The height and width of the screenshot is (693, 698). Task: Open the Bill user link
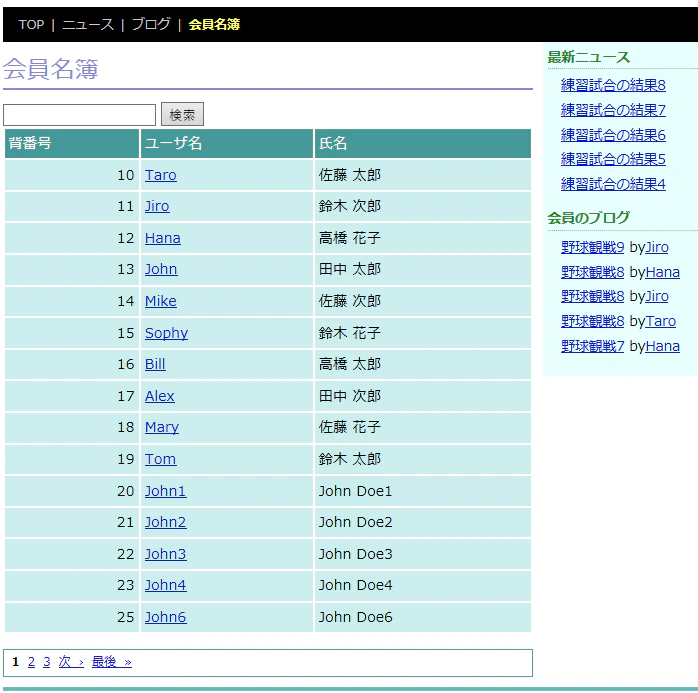point(155,365)
